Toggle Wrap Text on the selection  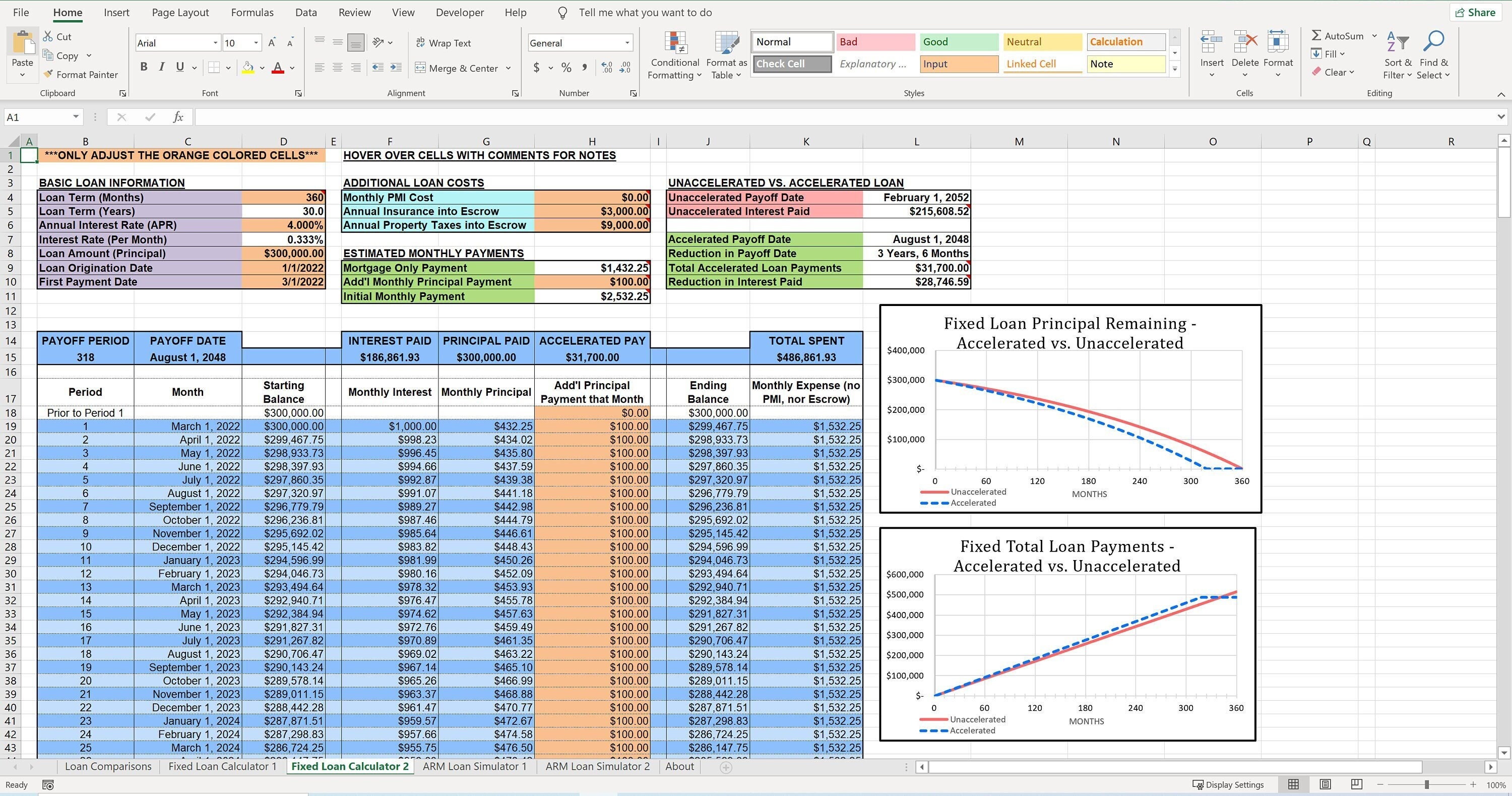[445, 42]
